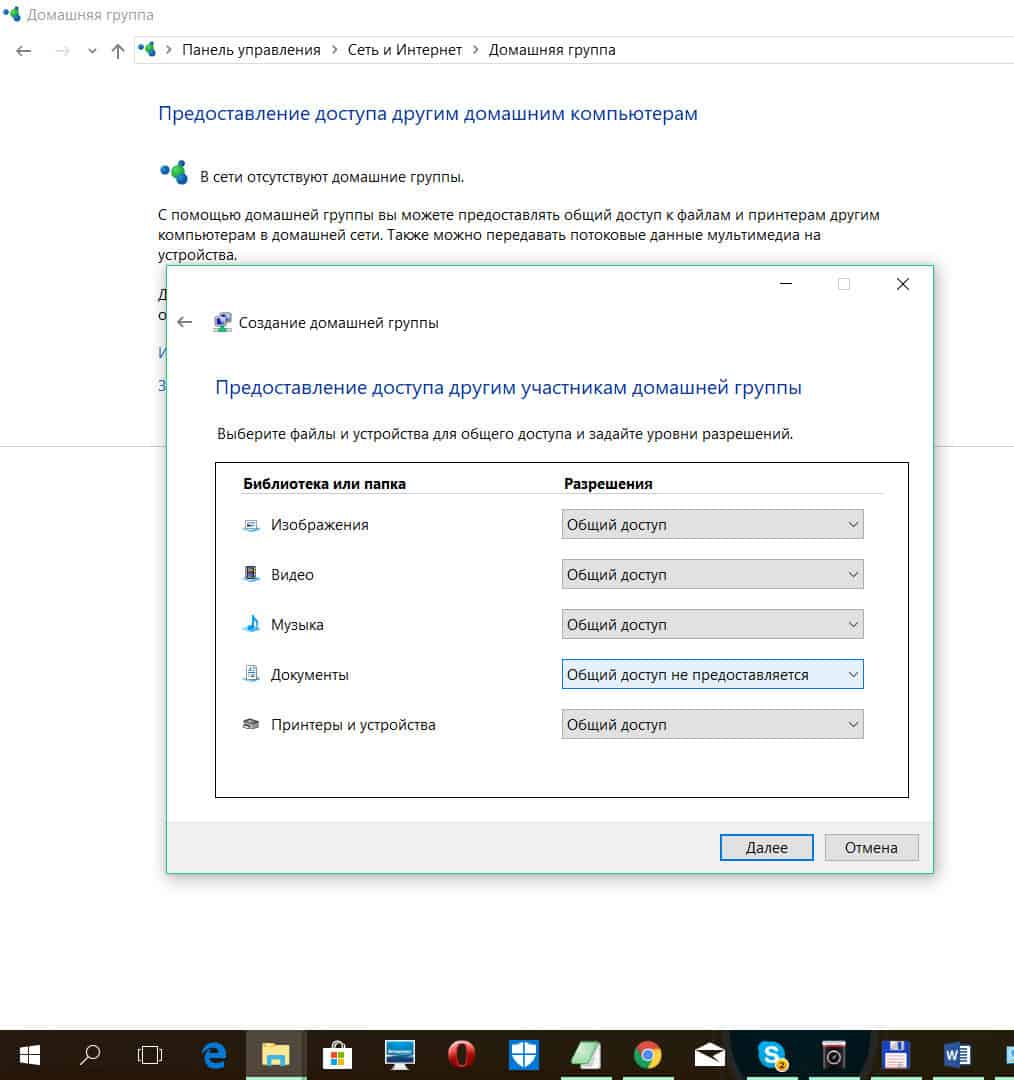Screen dimensions: 1014x1080
Task: Open recent locations chevron in navigation bar
Action: (92, 50)
